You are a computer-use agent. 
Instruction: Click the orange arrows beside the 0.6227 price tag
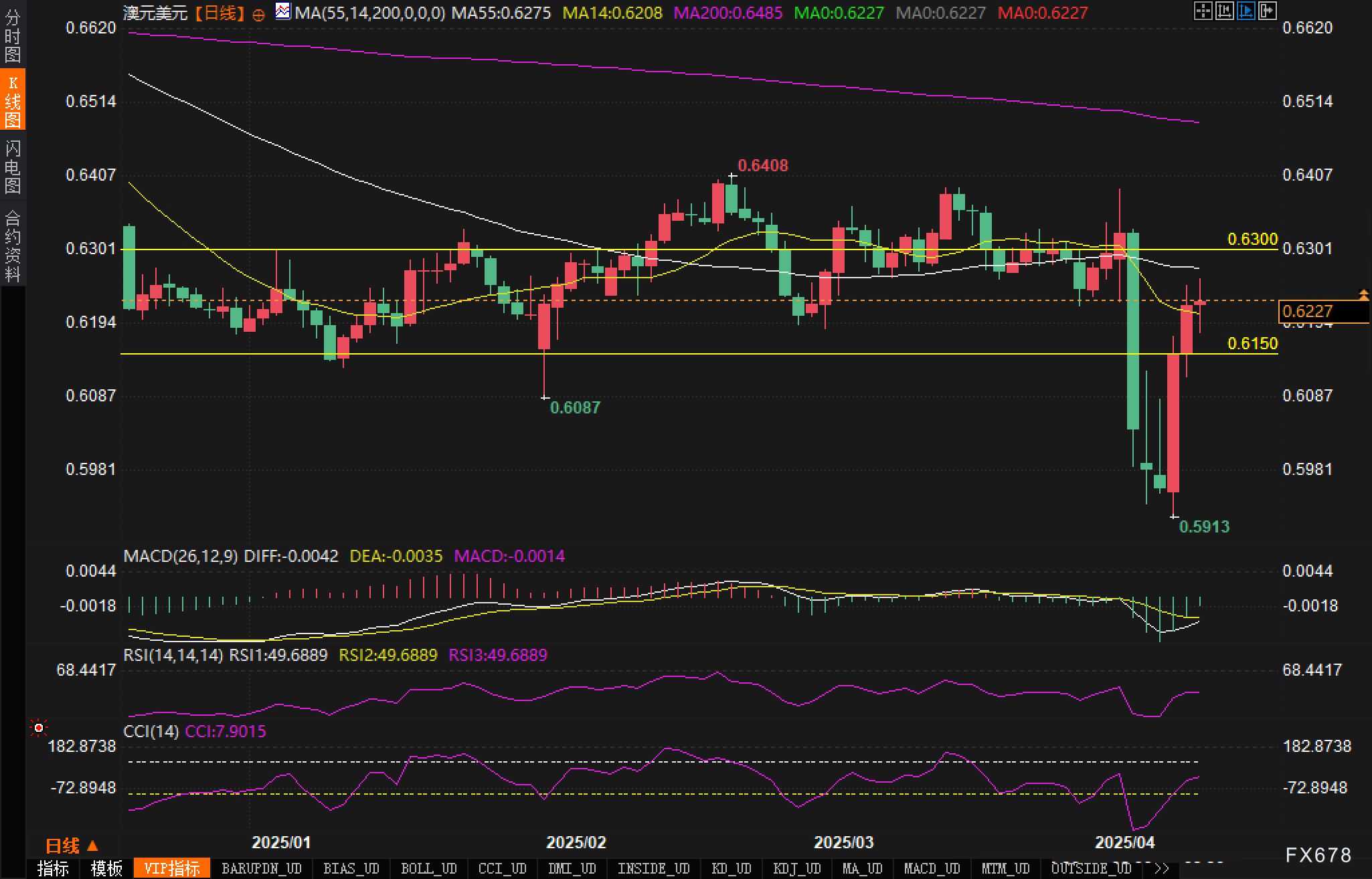pyautogui.click(x=1363, y=294)
